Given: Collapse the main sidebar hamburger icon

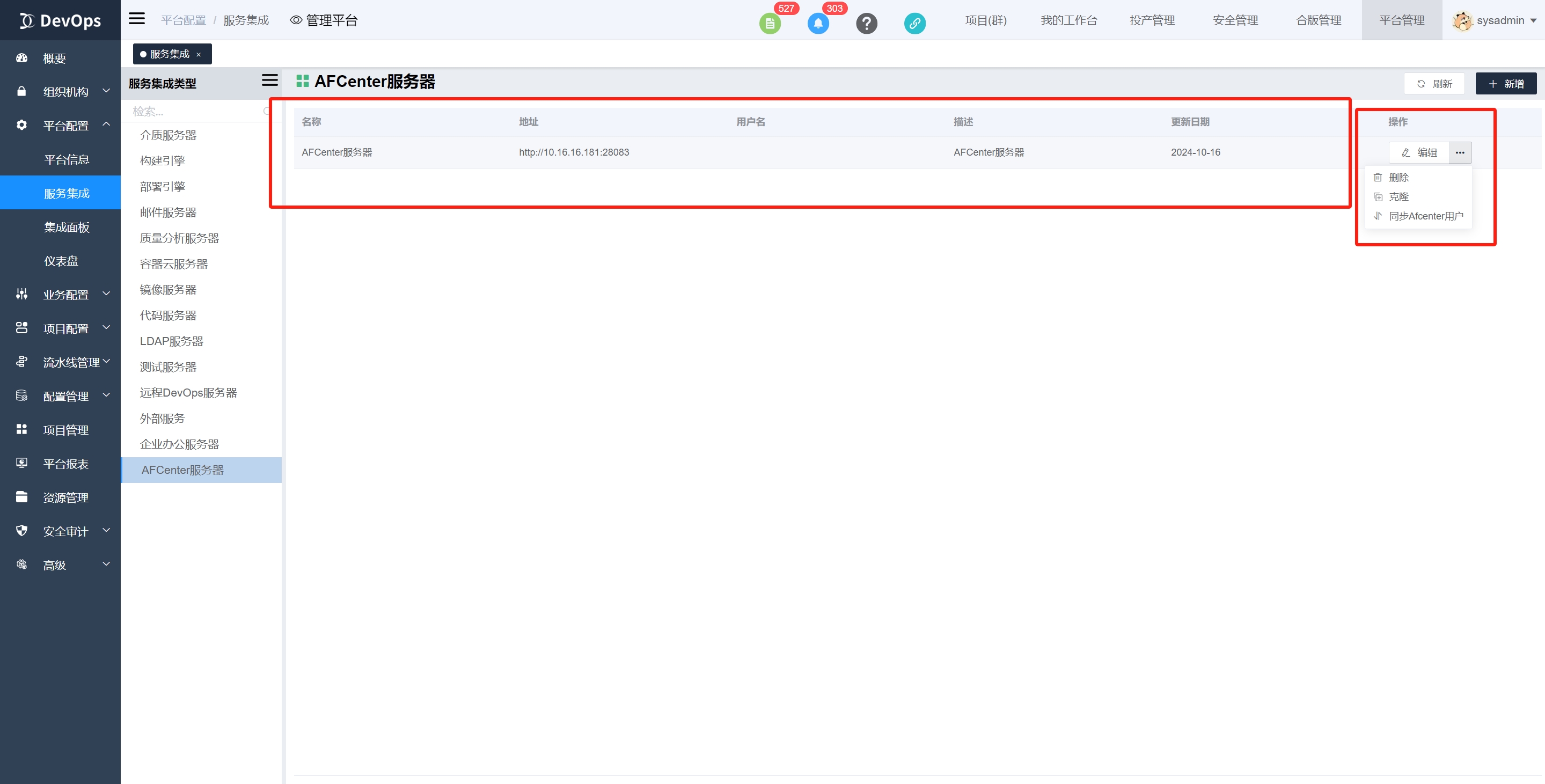Looking at the screenshot, I should tap(137, 19).
